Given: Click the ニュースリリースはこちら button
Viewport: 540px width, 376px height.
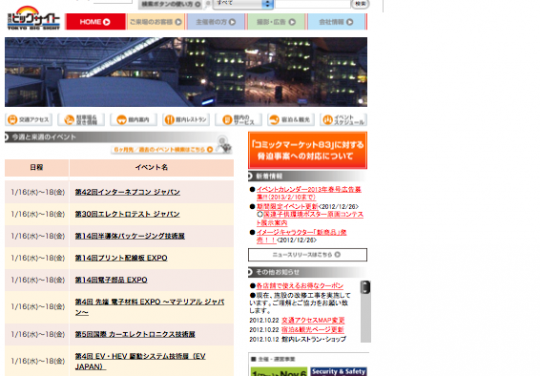Looking at the screenshot, I should tap(308, 255).
